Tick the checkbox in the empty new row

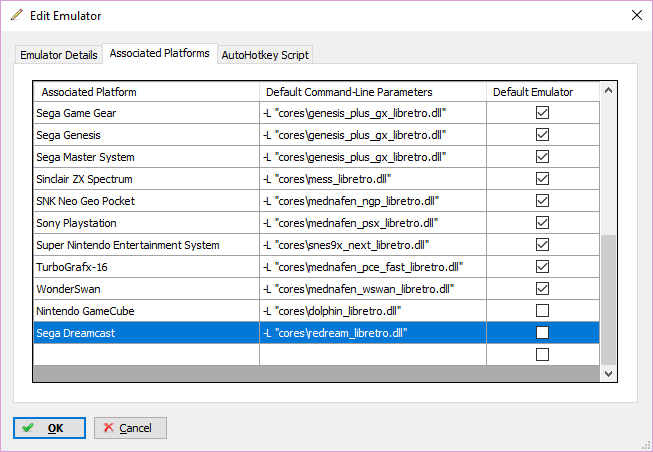pyautogui.click(x=542, y=355)
